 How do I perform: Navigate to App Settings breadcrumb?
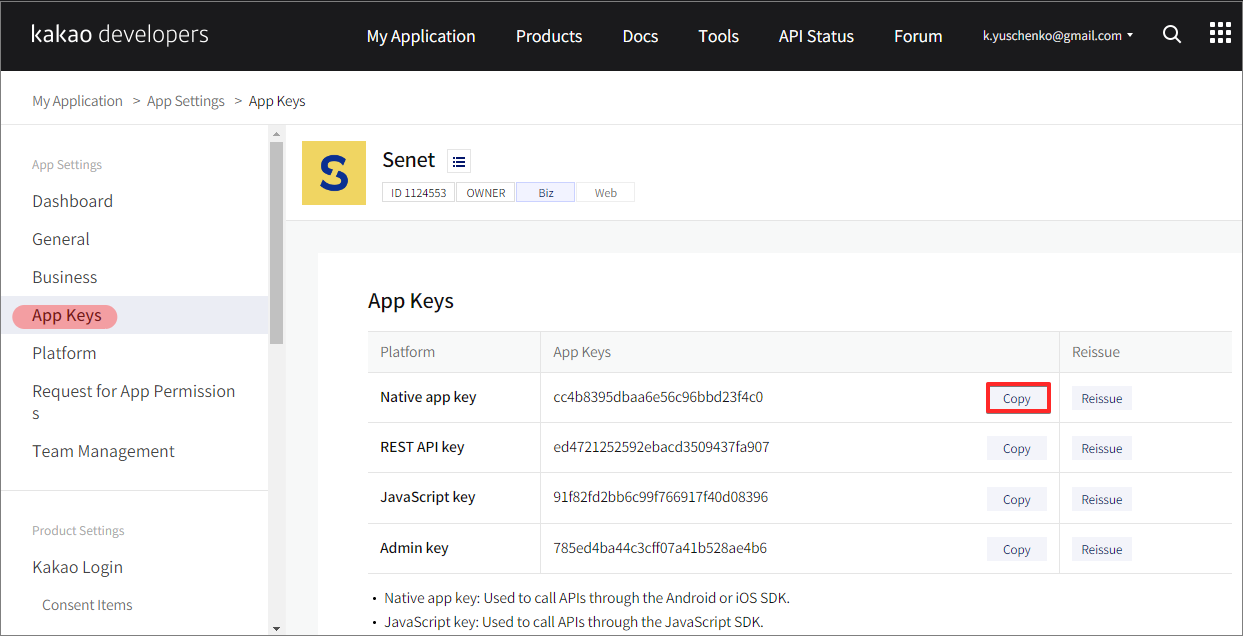186,101
